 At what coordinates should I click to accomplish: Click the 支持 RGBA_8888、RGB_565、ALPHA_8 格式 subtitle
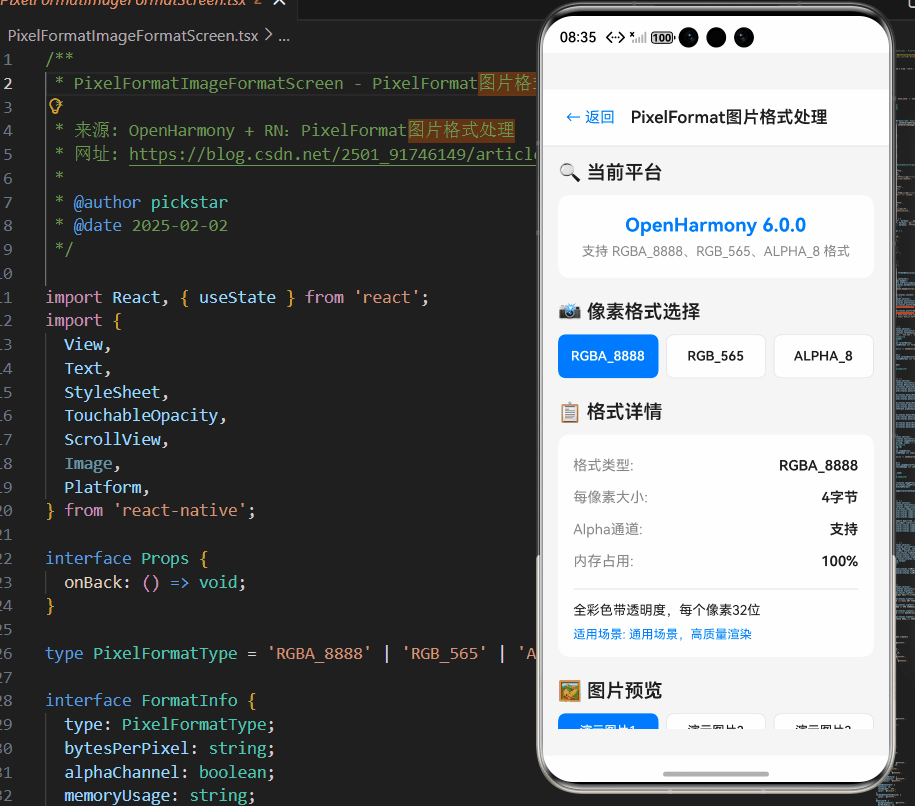715,252
